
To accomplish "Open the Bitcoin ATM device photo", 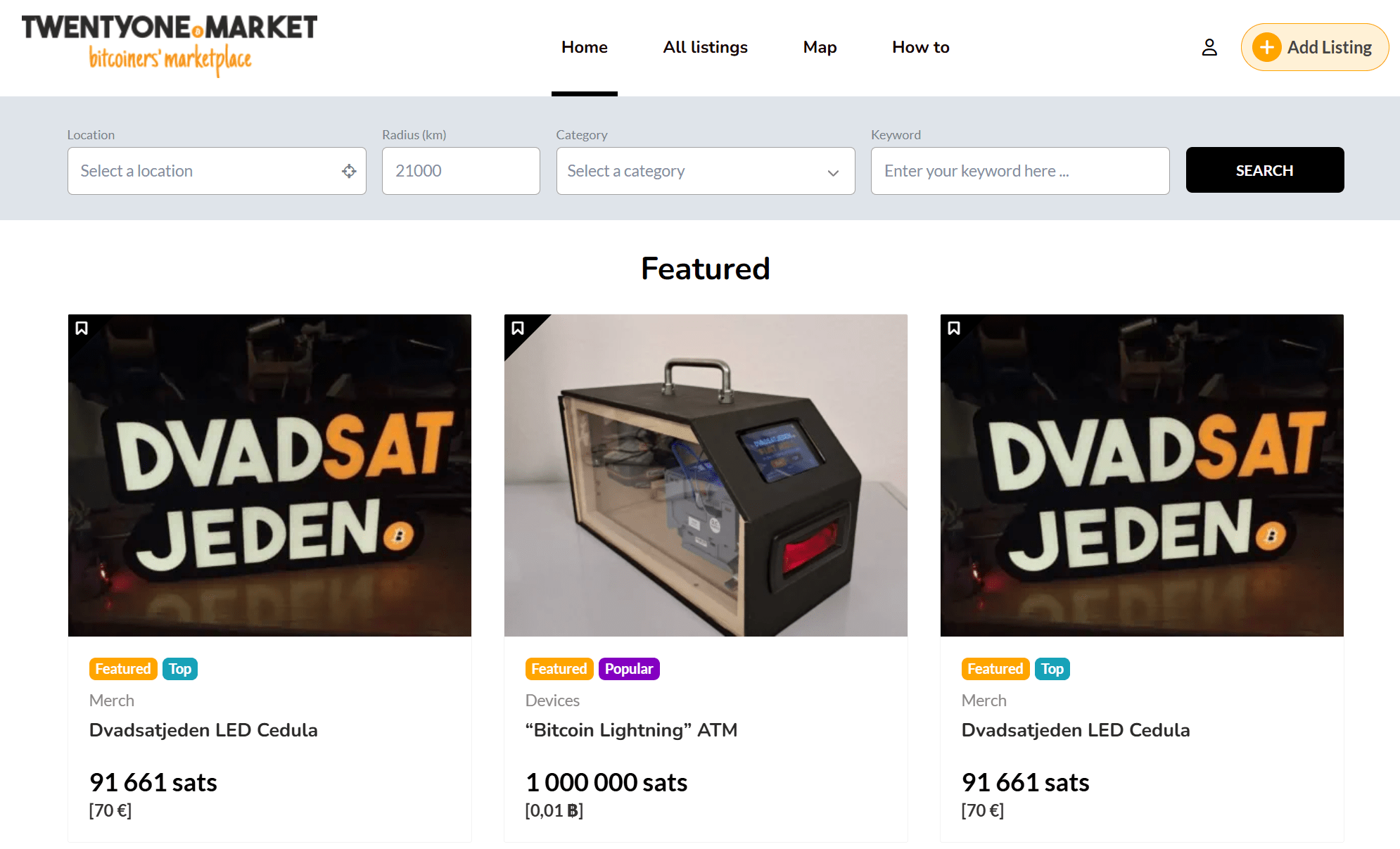I will point(706,475).
